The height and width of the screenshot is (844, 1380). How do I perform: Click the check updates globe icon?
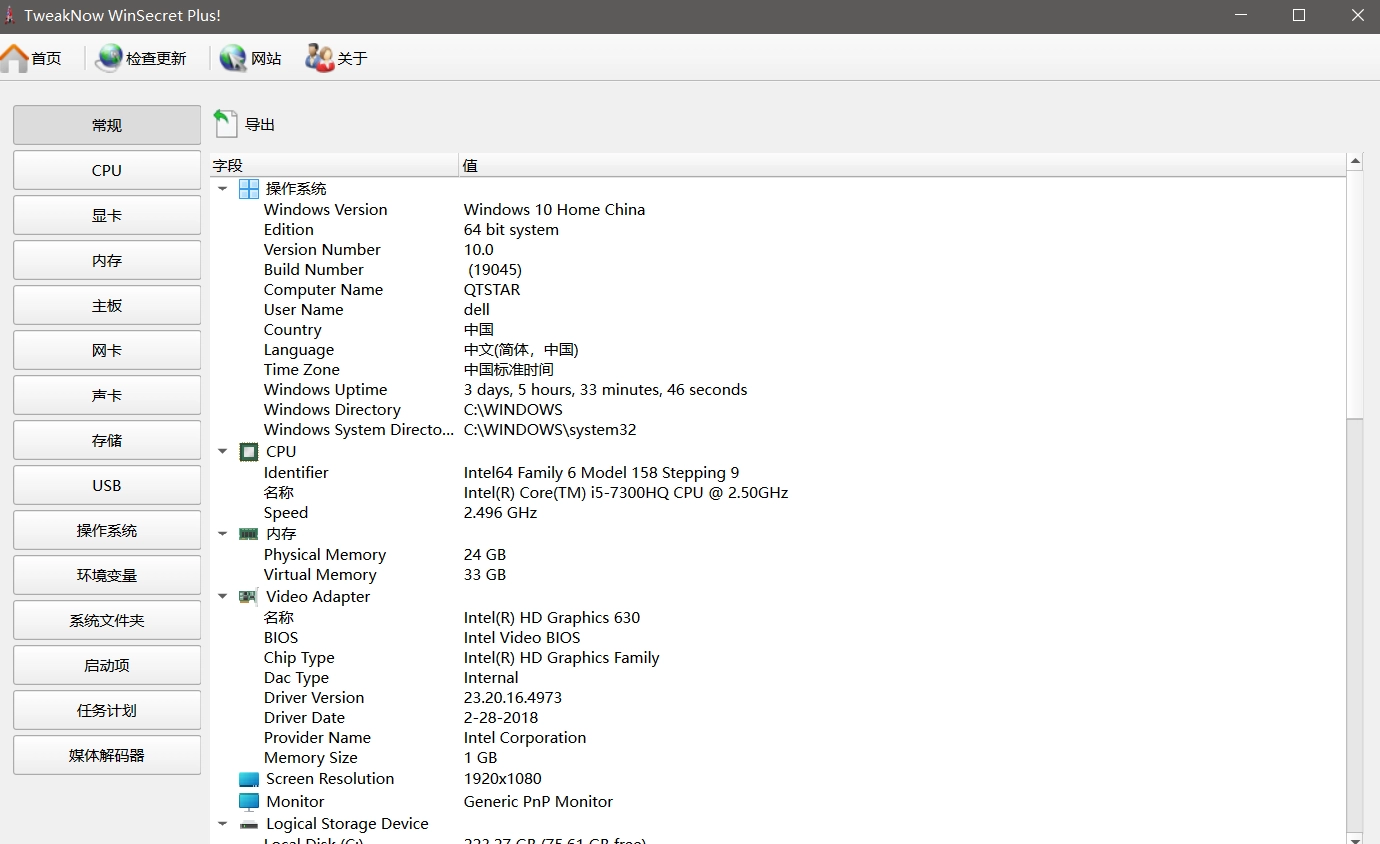[x=109, y=58]
